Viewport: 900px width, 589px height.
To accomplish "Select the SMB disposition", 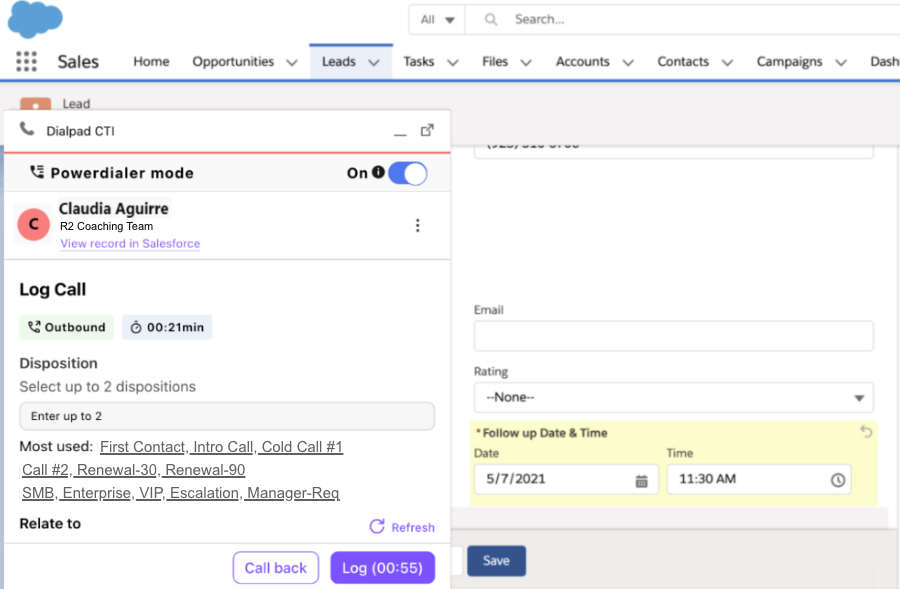I will tap(39, 493).
